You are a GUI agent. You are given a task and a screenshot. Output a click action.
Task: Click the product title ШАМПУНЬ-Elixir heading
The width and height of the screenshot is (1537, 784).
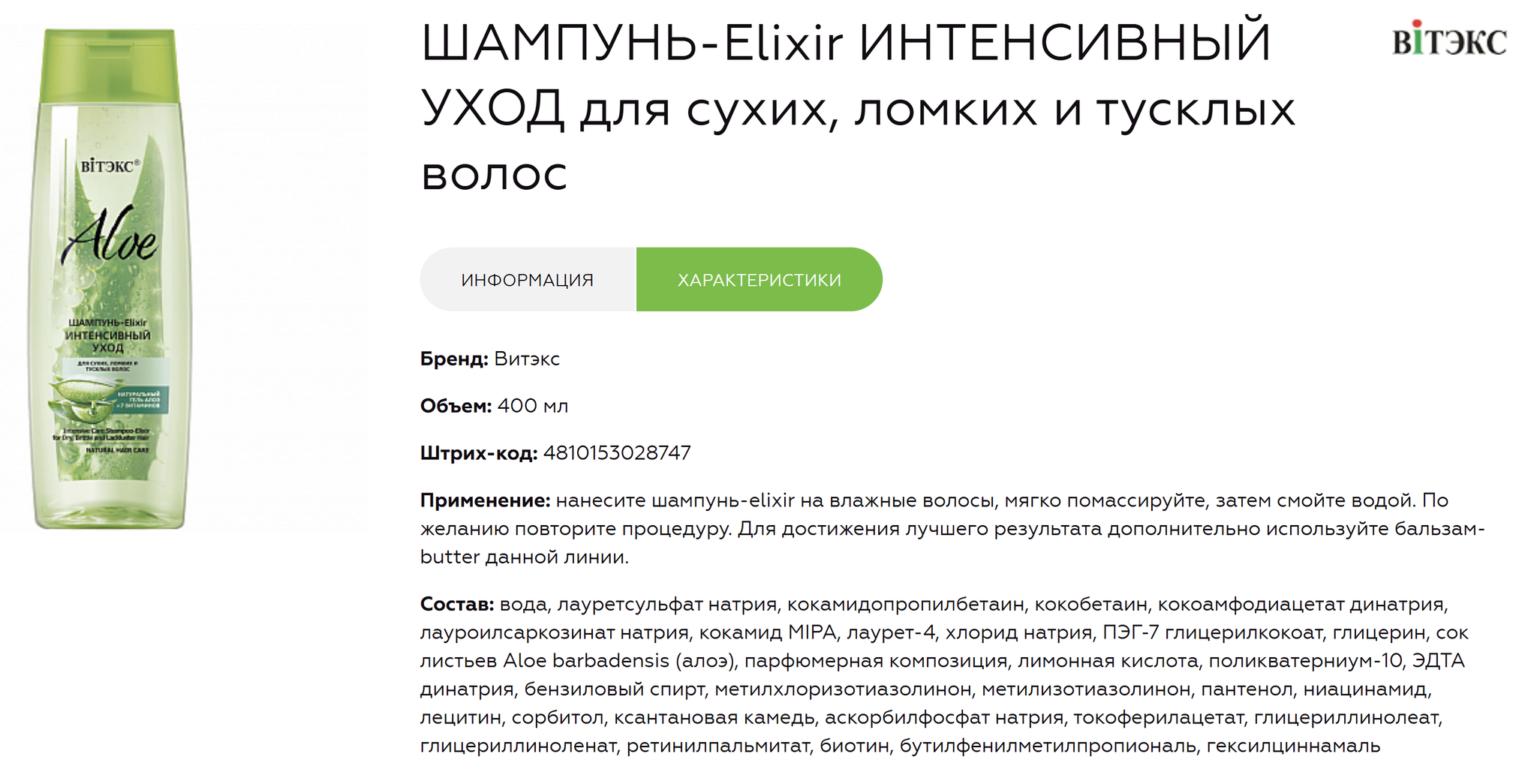point(858,108)
